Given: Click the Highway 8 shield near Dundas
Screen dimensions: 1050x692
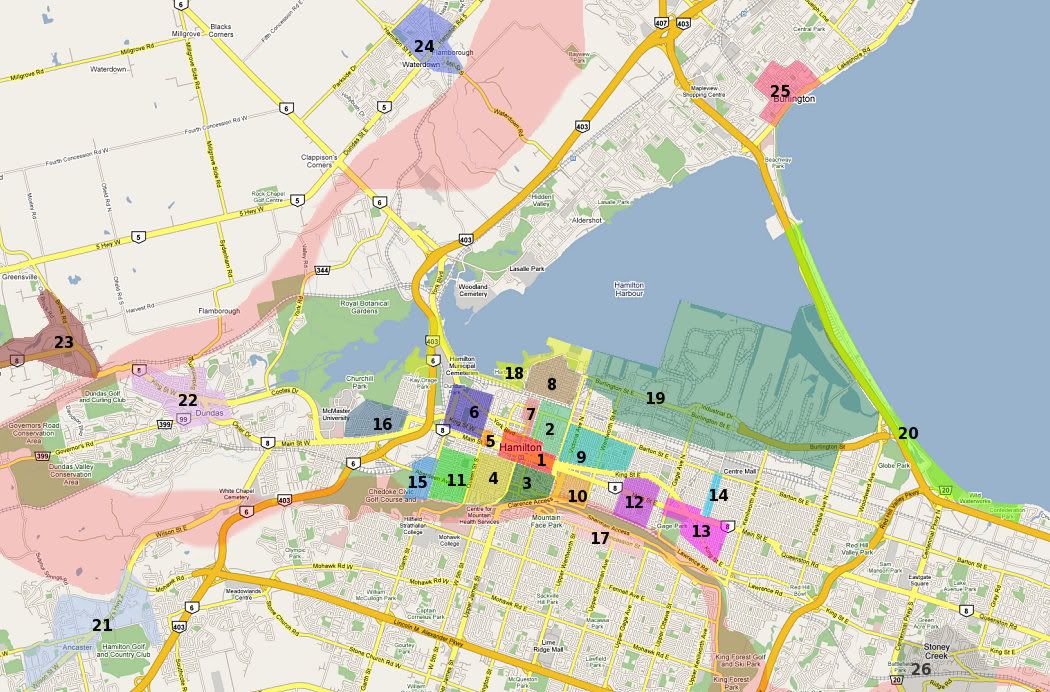Looking at the screenshot, I should tap(266, 443).
